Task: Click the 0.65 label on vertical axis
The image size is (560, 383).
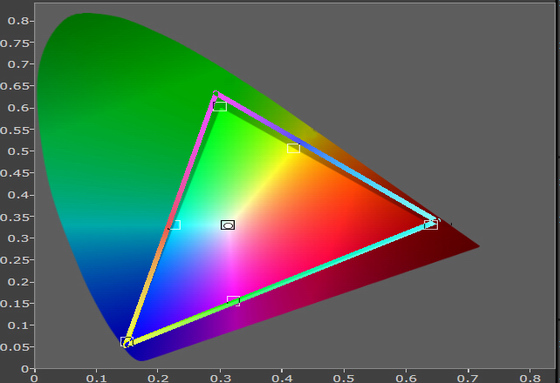Action: [14, 86]
